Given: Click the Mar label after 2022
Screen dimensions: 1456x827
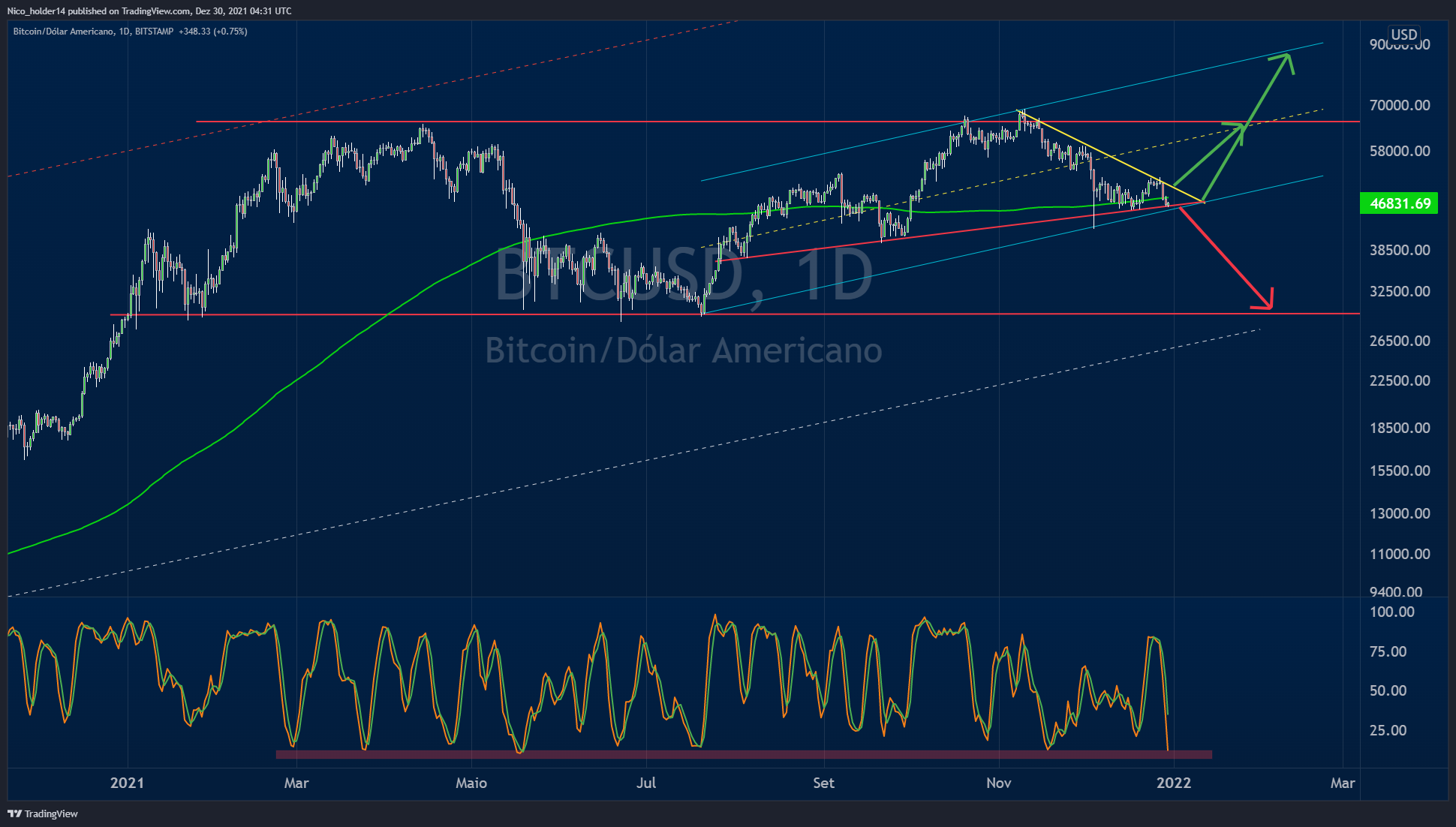Looking at the screenshot, I should coord(1343,783).
